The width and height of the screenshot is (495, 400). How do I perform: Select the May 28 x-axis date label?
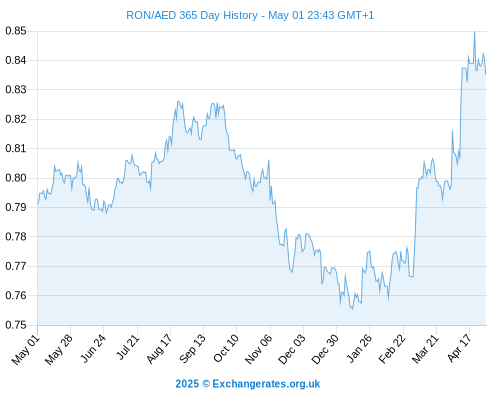click(x=59, y=349)
